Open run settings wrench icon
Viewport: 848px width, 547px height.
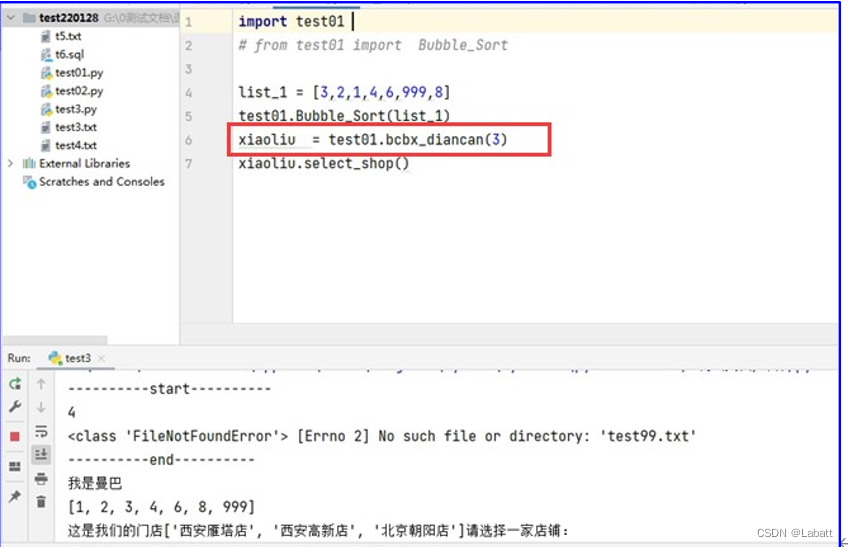[15, 406]
